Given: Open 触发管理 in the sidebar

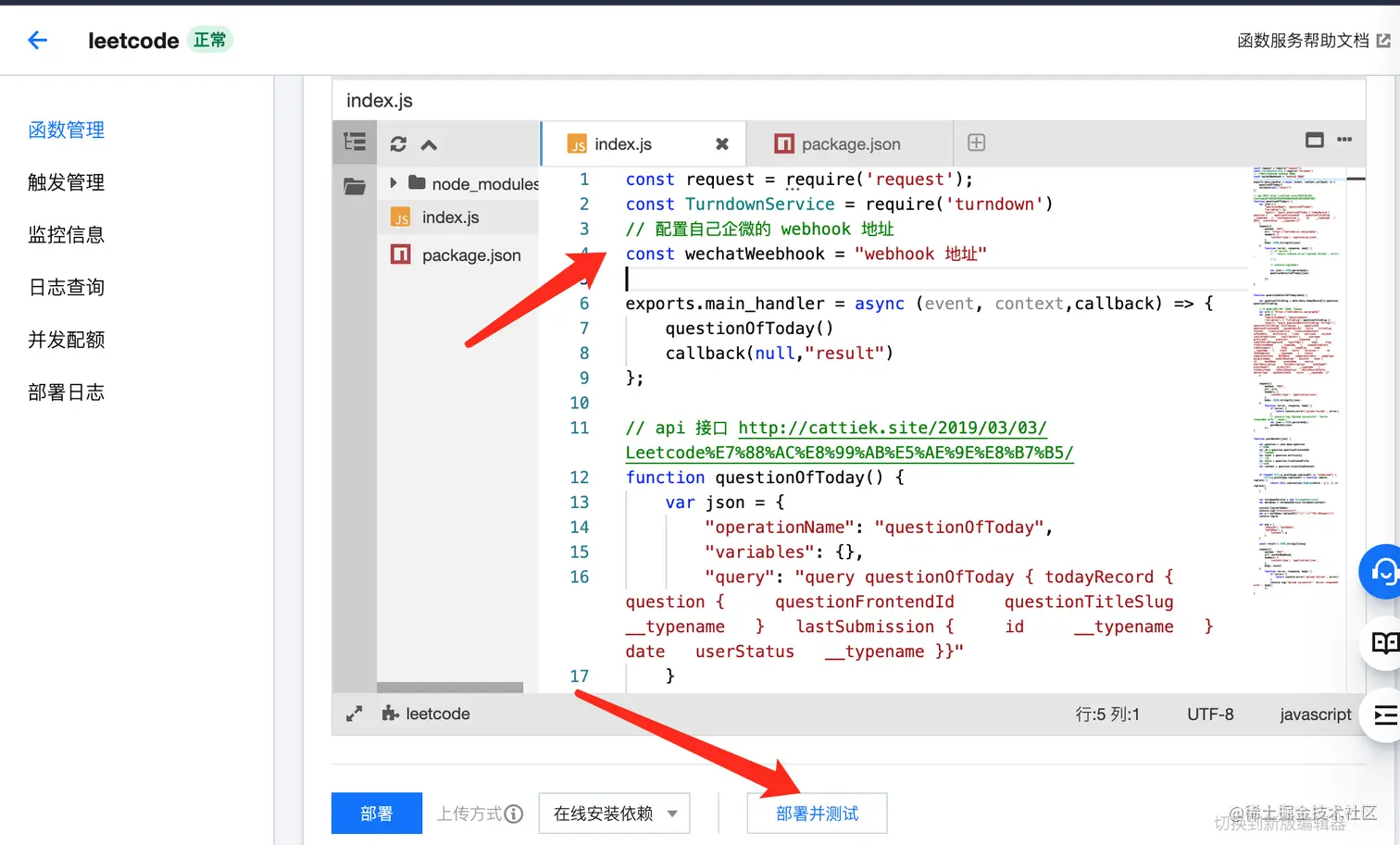Looking at the screenshot, I should point(67,182).
